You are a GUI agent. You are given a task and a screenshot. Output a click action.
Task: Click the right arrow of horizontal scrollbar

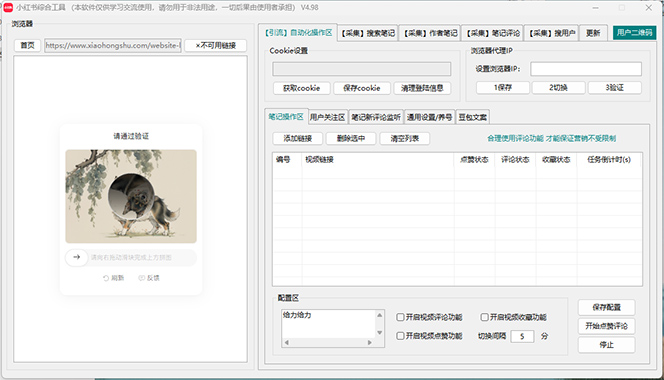[370, 342]
